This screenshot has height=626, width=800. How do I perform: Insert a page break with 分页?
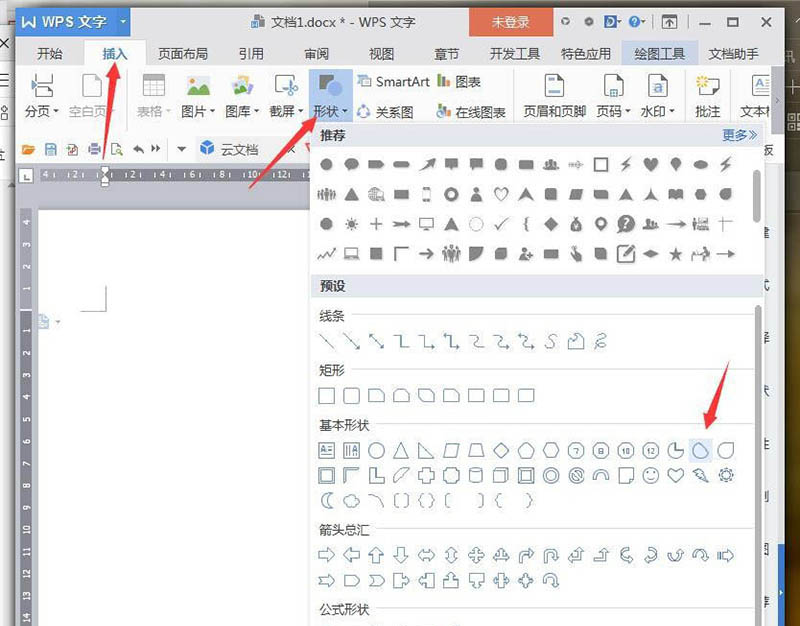tap(42, 95)
